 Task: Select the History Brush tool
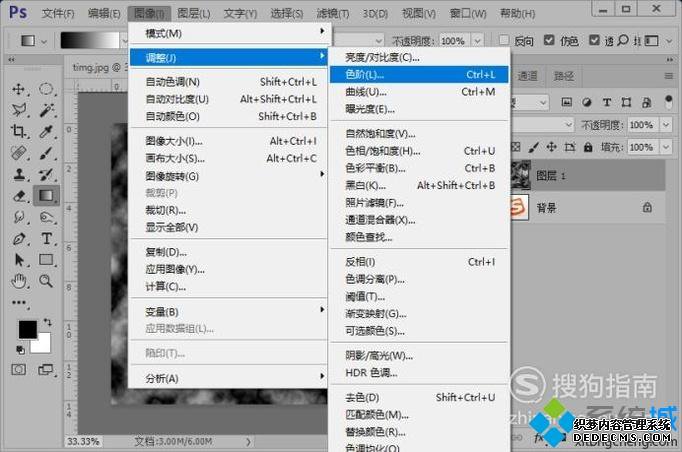tap(46, 174)
